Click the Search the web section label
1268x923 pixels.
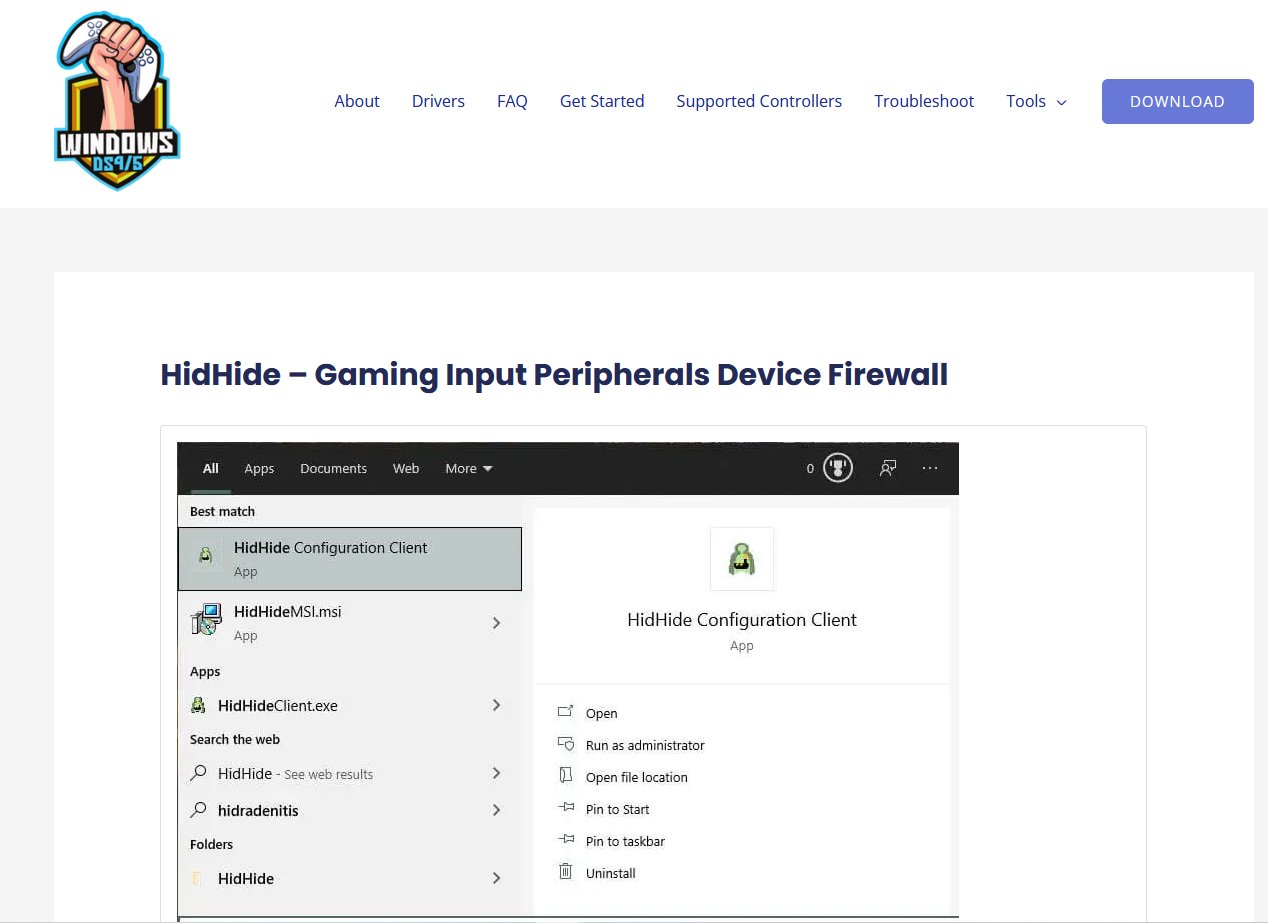click(x=235, y=739)
